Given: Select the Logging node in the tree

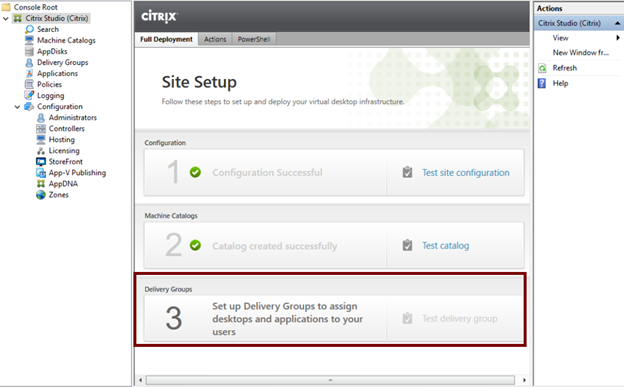Looking at the screenshot, I should click(x=51, y=96).
